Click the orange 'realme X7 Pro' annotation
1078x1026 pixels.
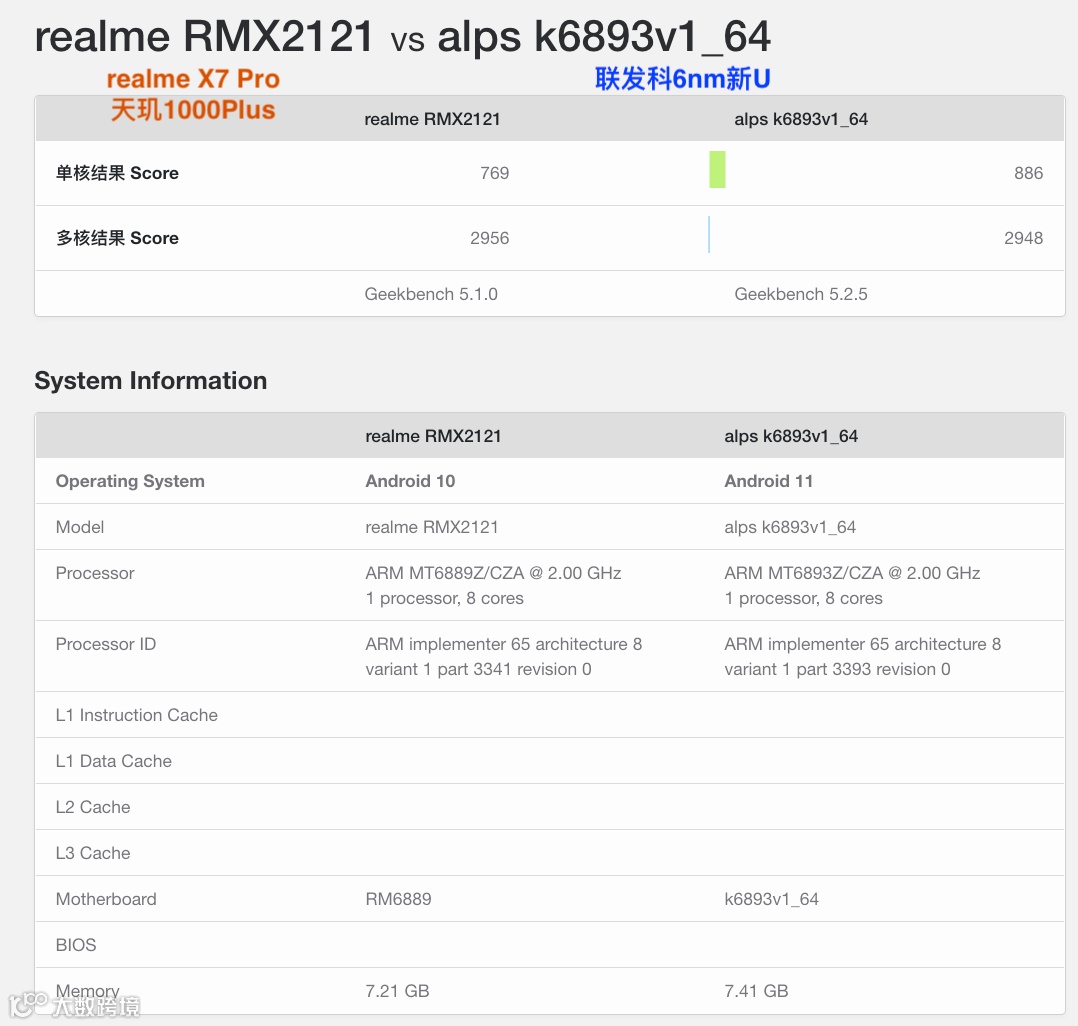coord(193,79)
